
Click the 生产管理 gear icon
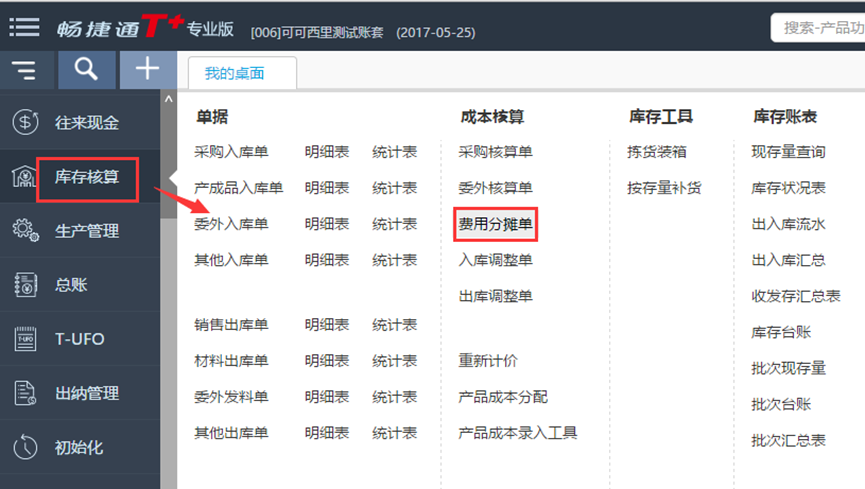25,230
